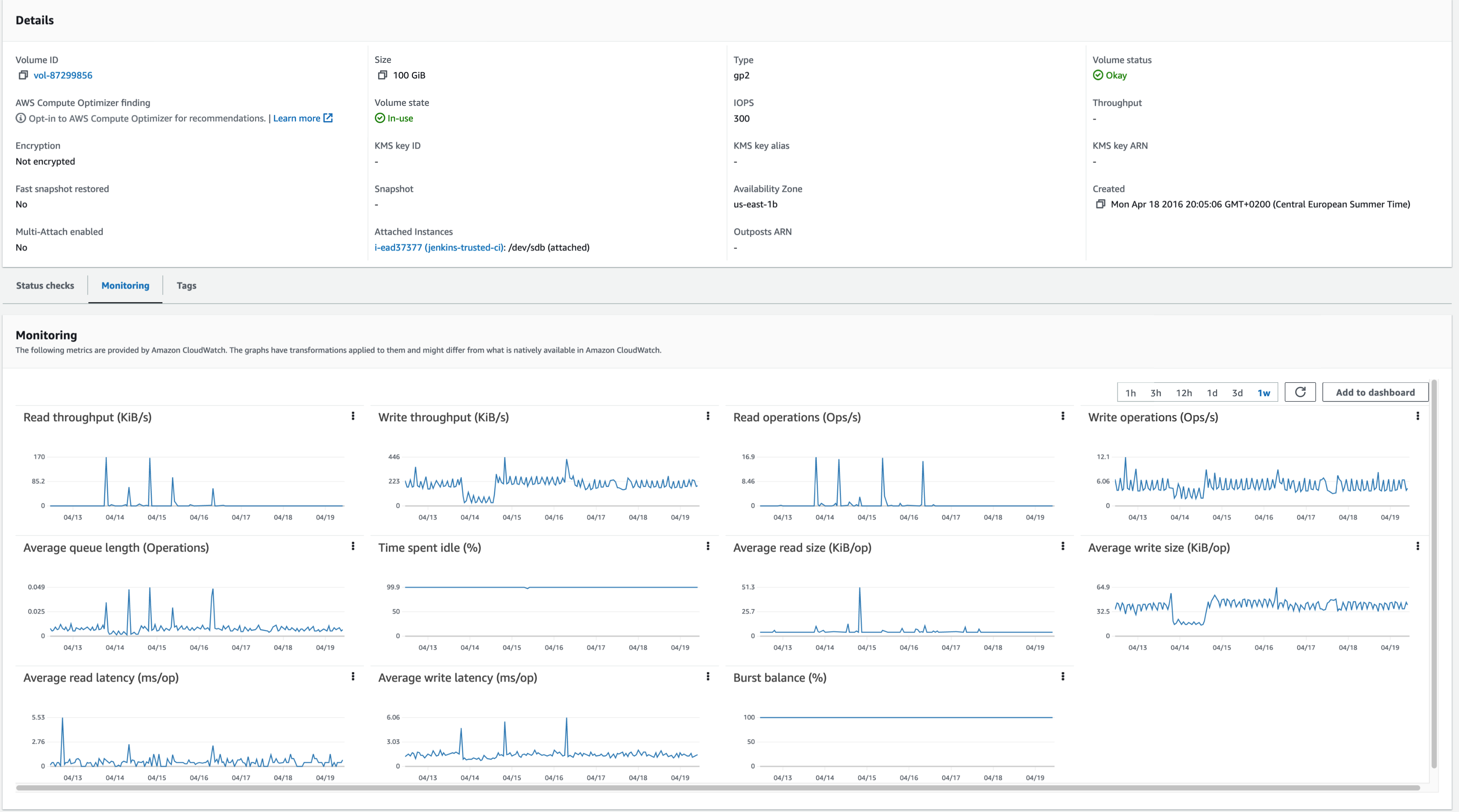Click the Add to dashboard button
This screenshot has width=1459, height=812.
1375,392
